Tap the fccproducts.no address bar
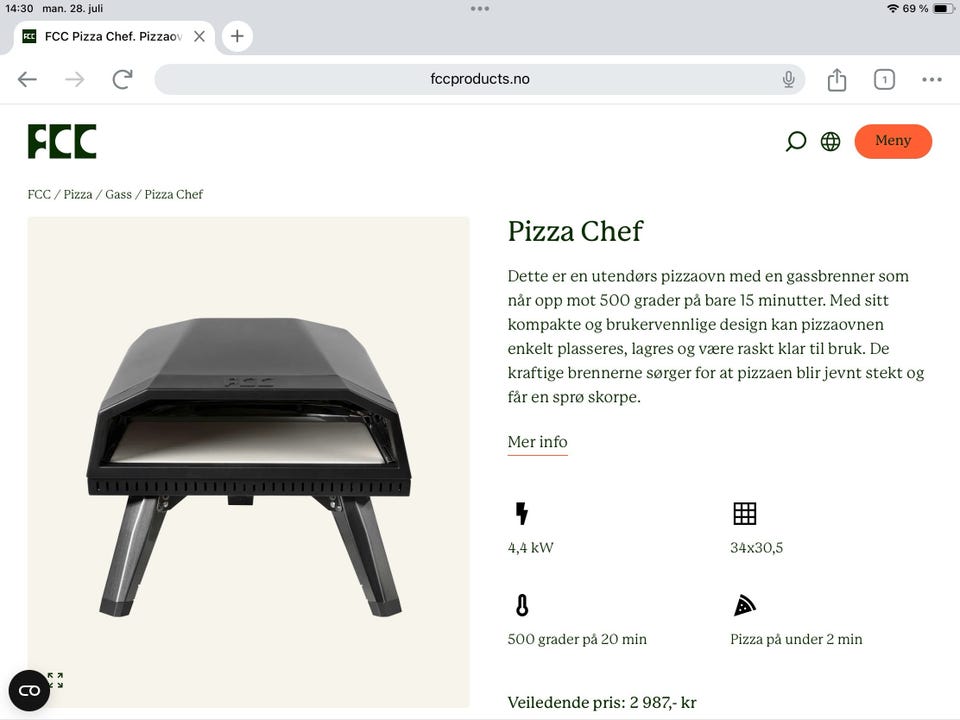Screen dimensions: 960x720 (479, 80)
